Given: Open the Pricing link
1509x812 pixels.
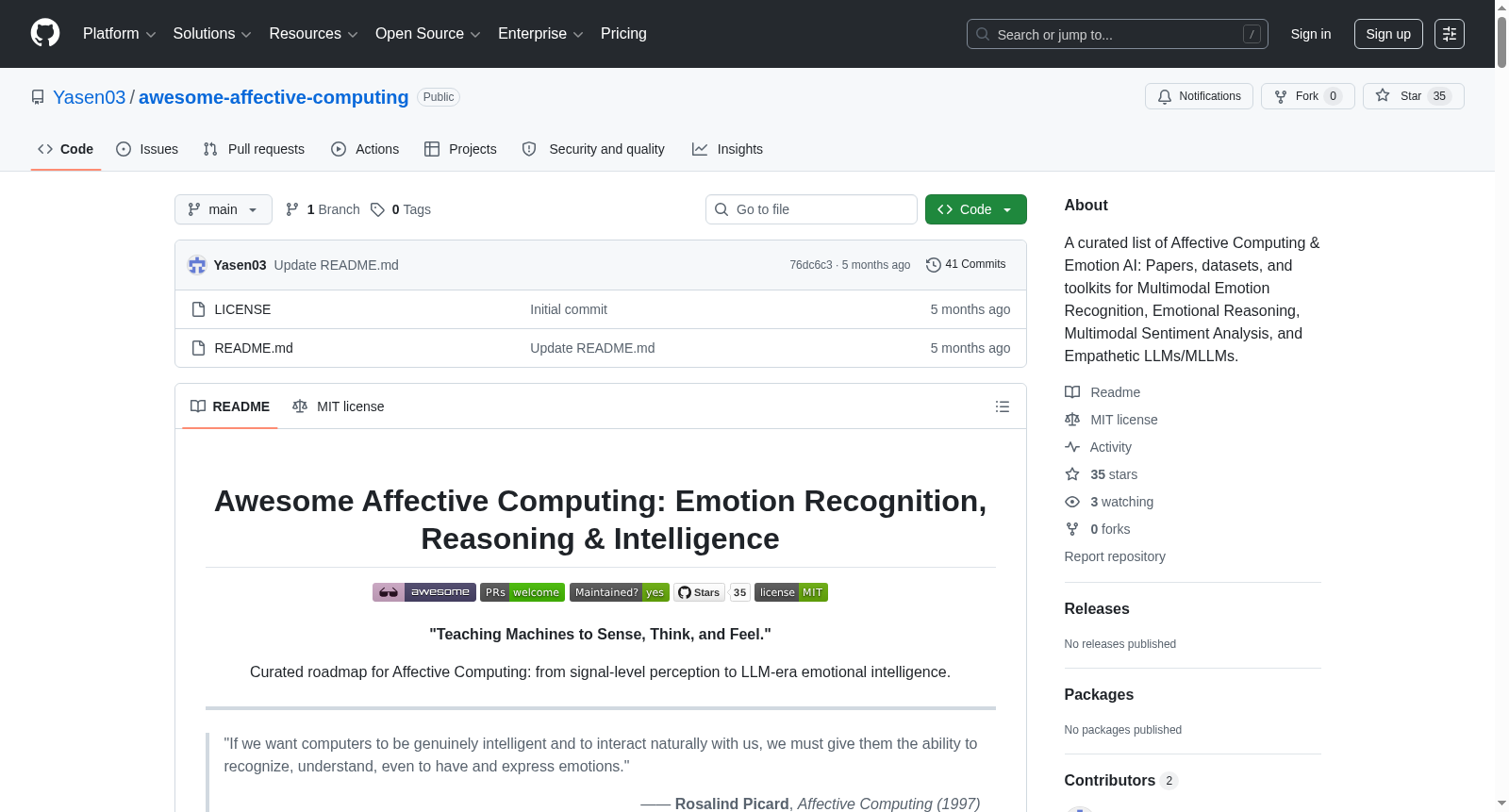Looking at the screenshot, I should [x=623, y=34].
